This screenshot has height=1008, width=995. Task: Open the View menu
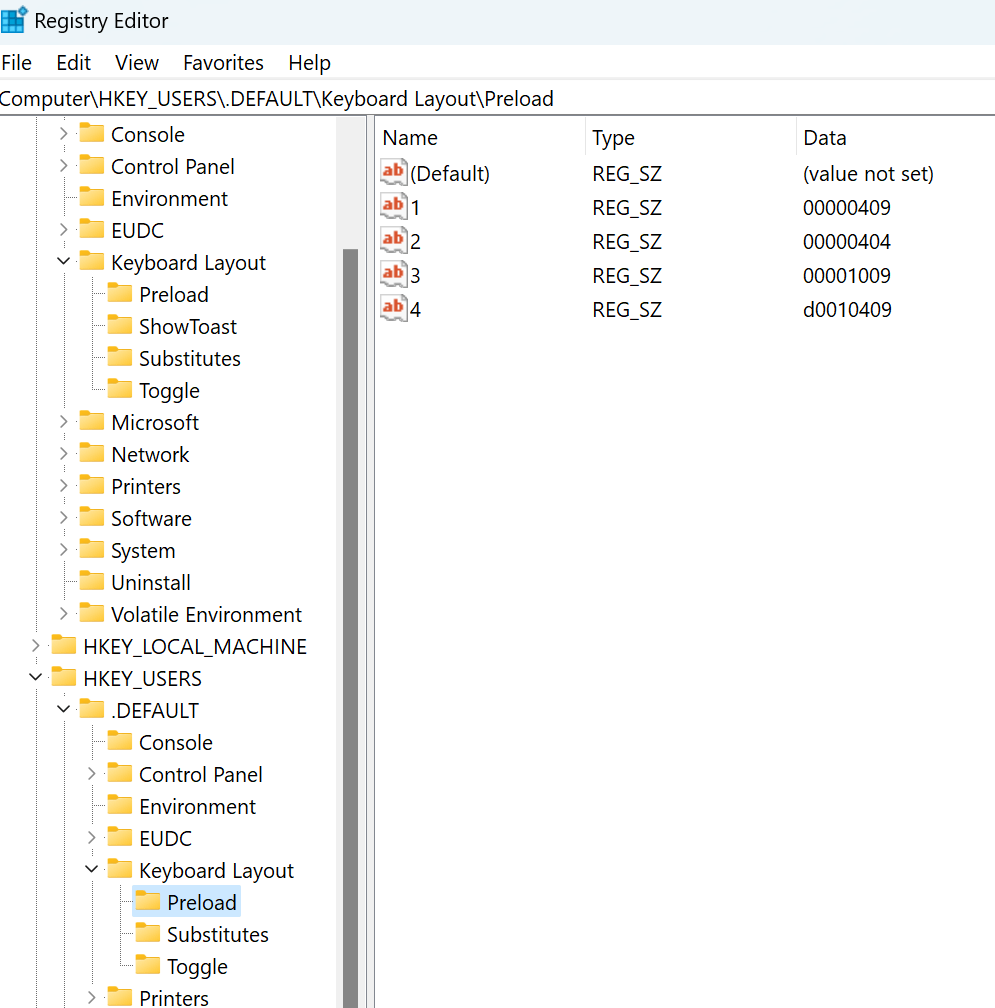click(136, 63)
